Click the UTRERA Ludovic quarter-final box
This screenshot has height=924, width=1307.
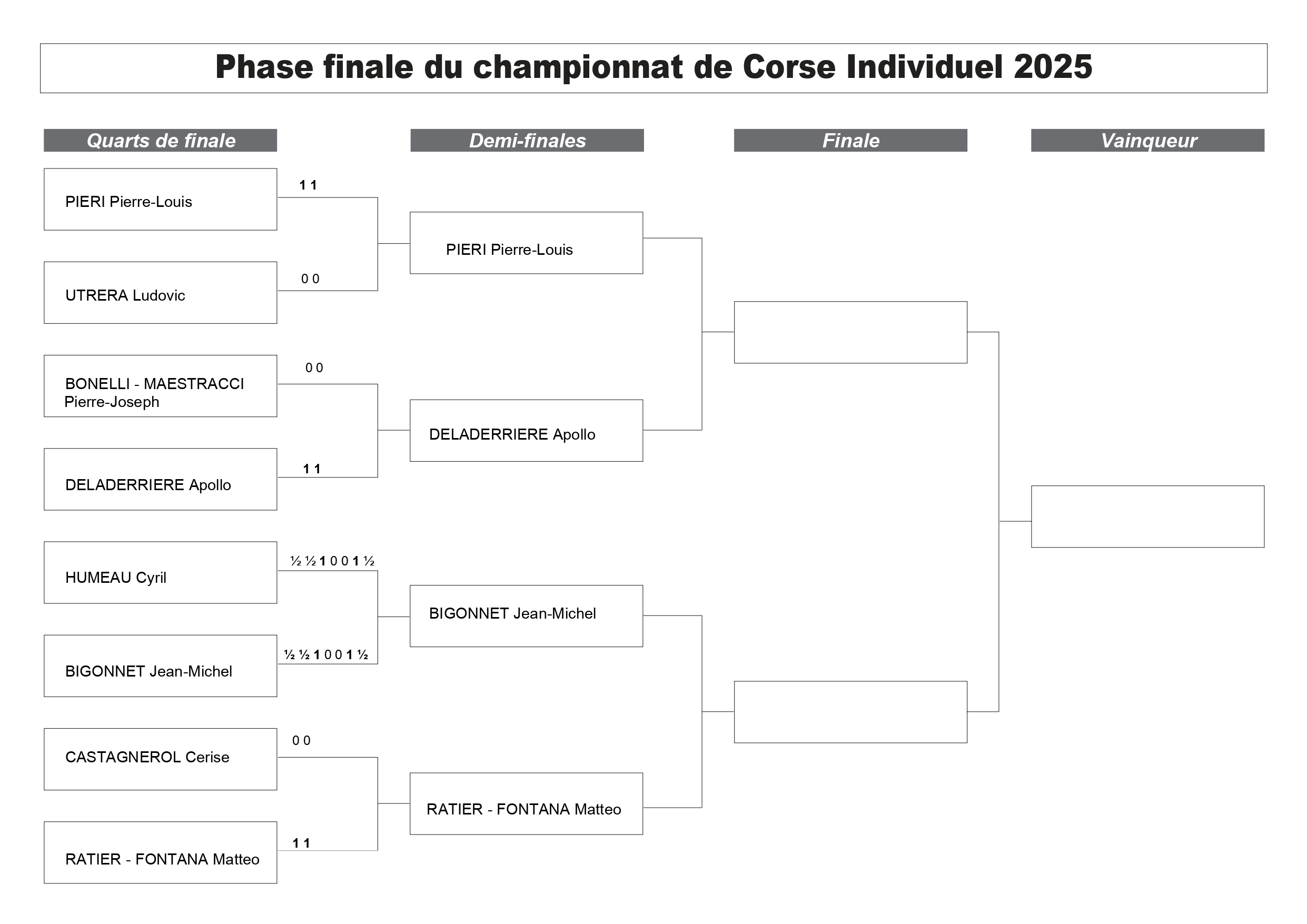161,293
